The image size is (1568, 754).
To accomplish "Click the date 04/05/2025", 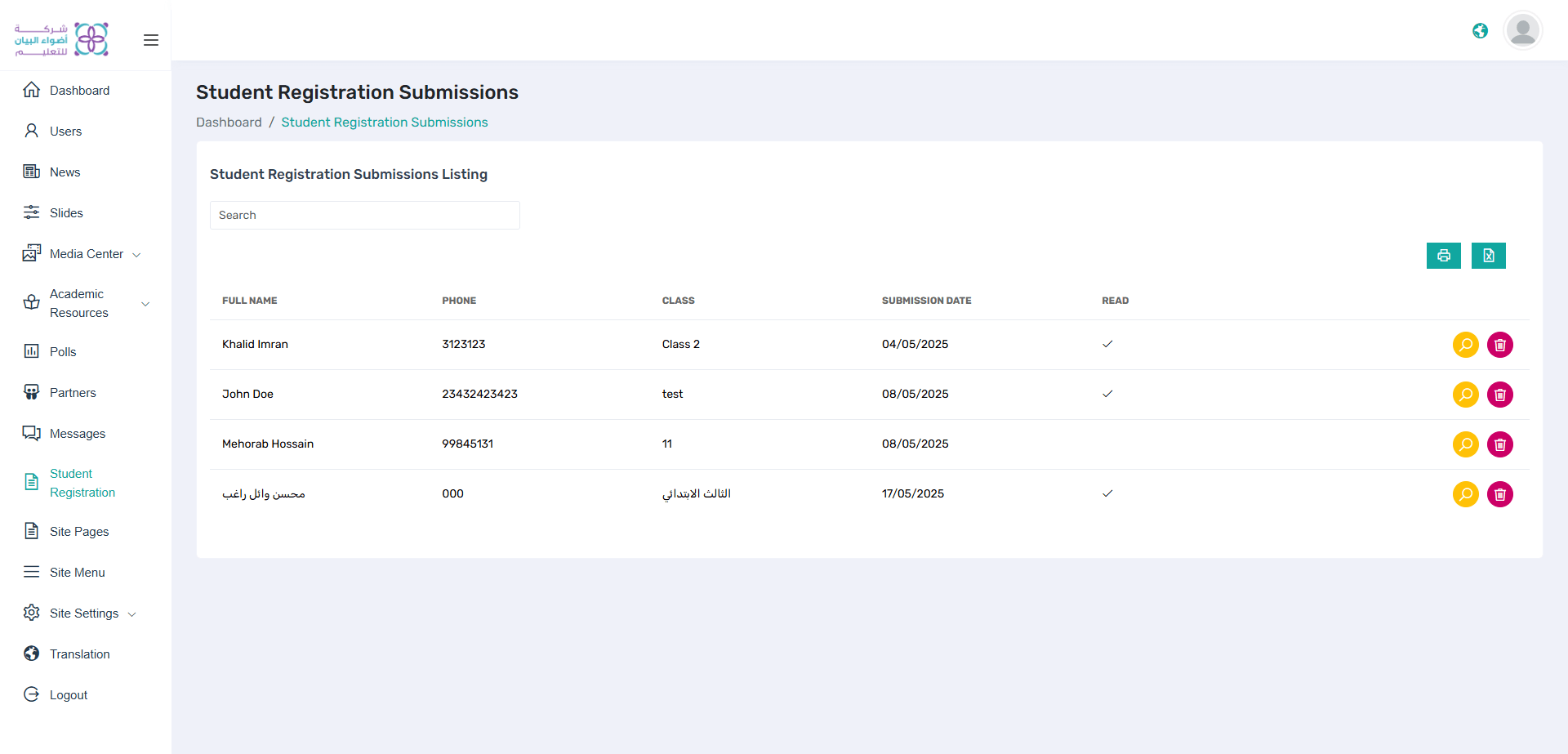I will [915, 344].
